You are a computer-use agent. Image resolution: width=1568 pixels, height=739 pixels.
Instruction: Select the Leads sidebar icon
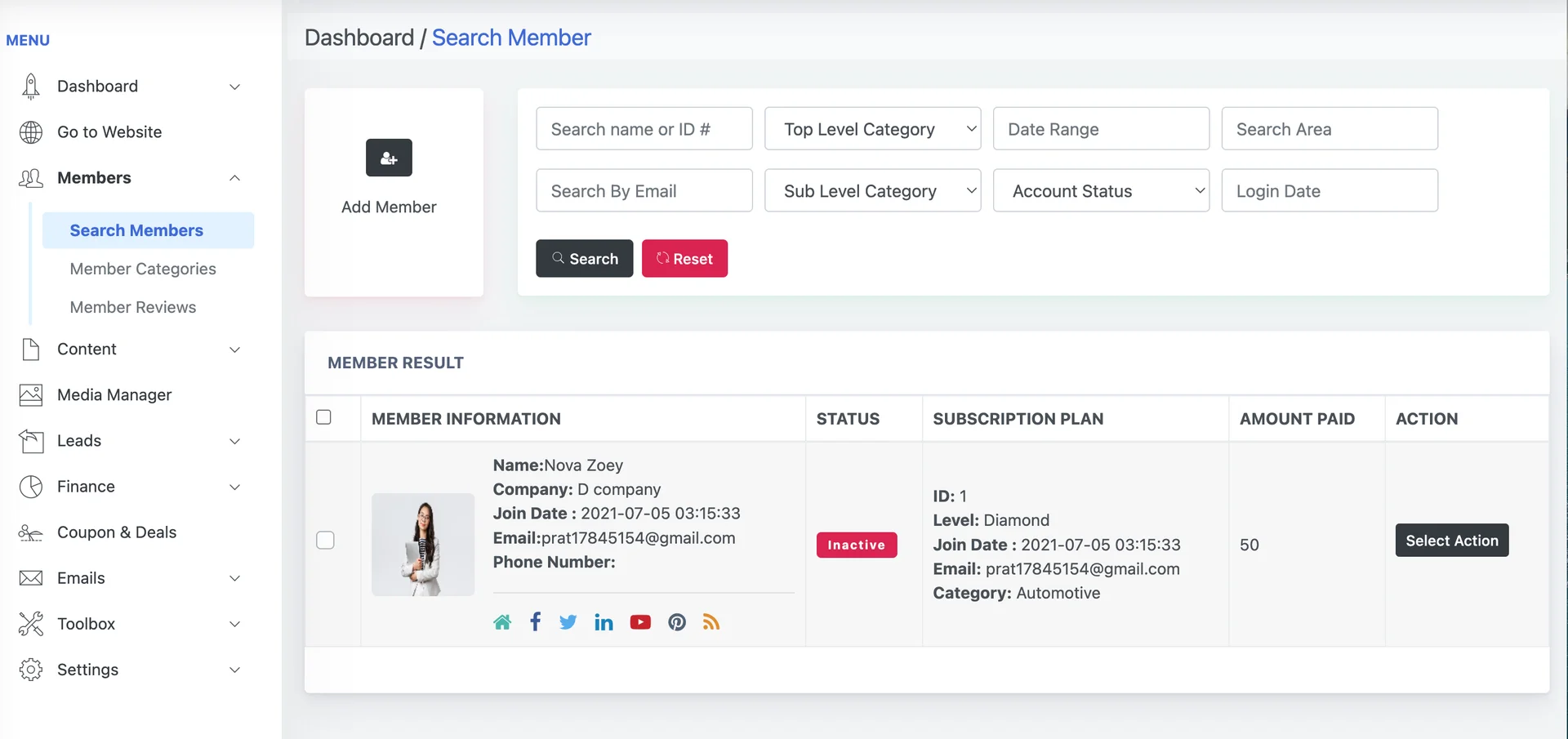(30, 441)
